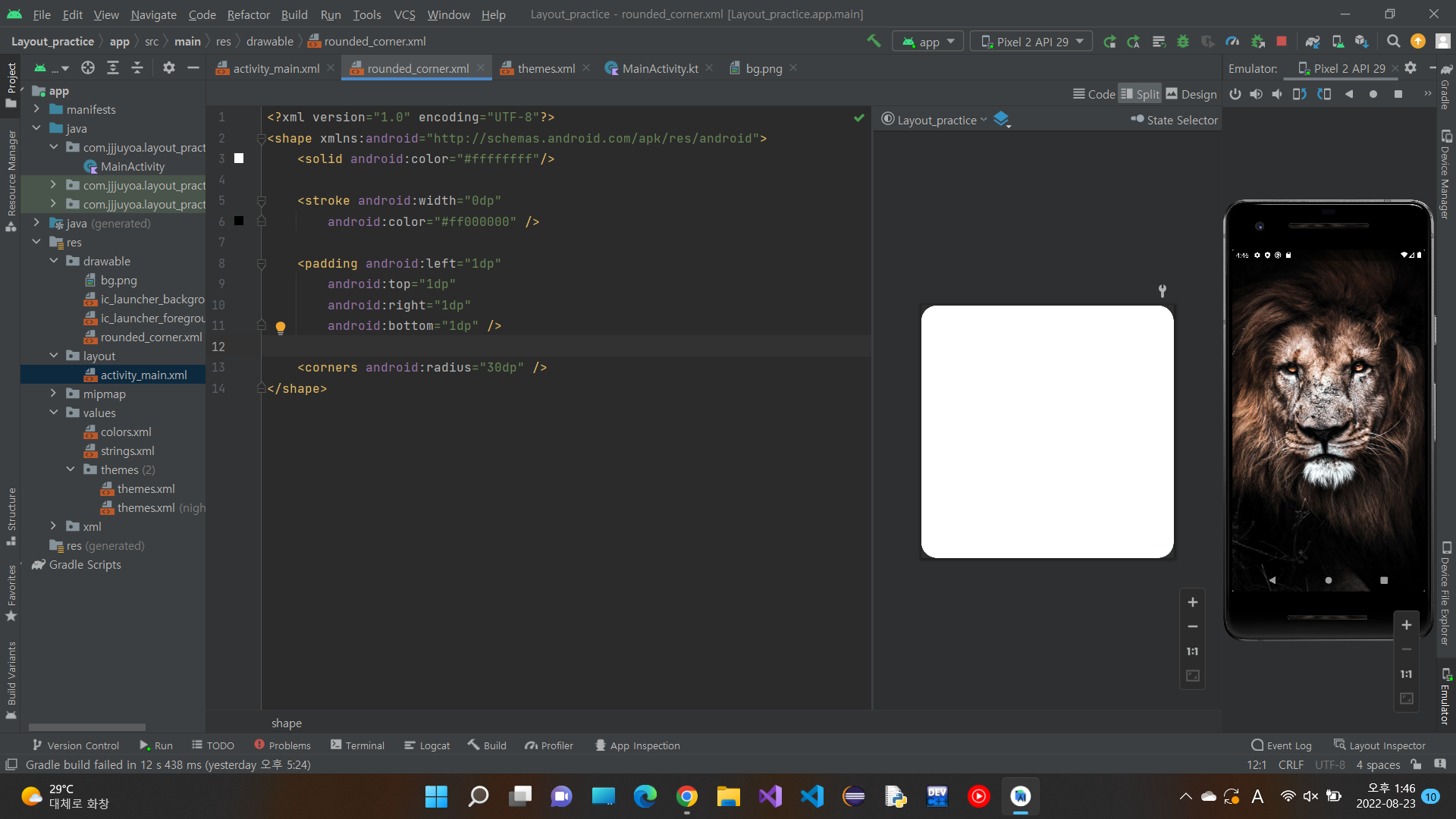This screenshot has height=819, width=1456.
Task: Collapse the values folder in project tree
Action: (x=53, y=413)
